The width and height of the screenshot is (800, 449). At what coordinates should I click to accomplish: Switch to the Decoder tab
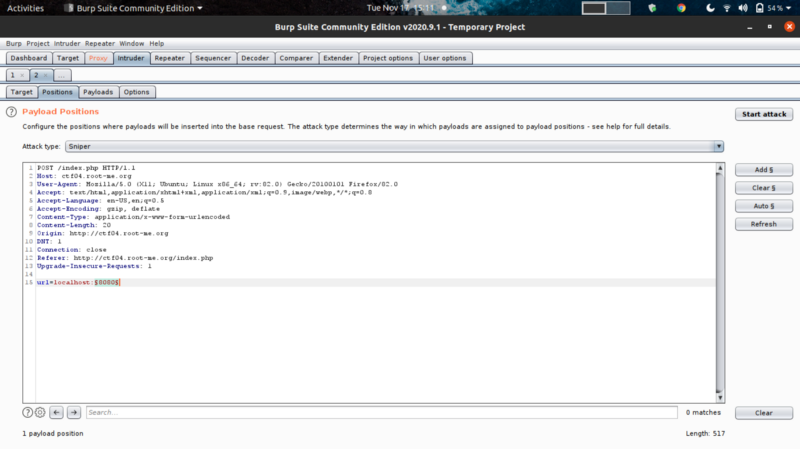[255, 58]
